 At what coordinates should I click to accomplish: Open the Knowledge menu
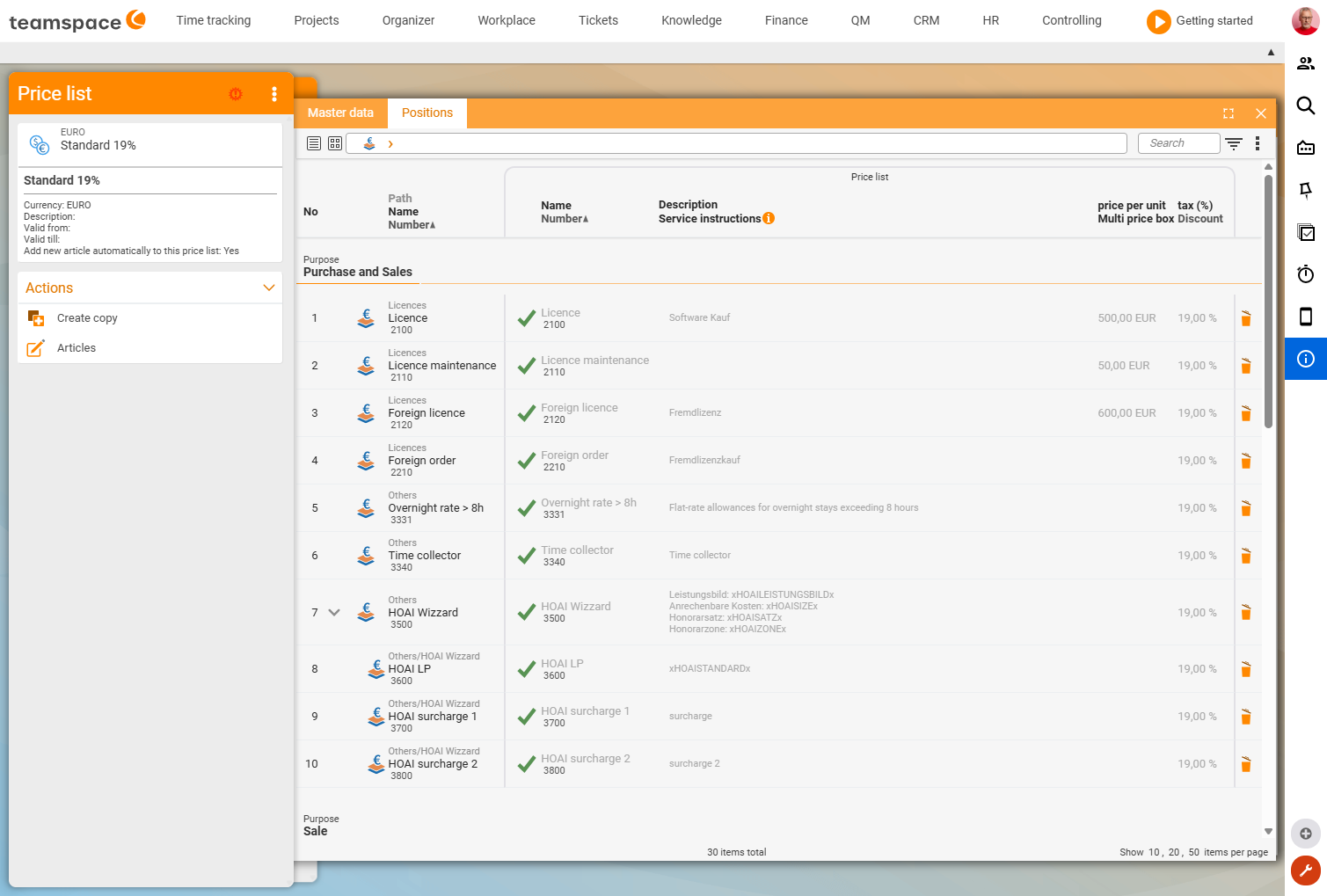691,20
